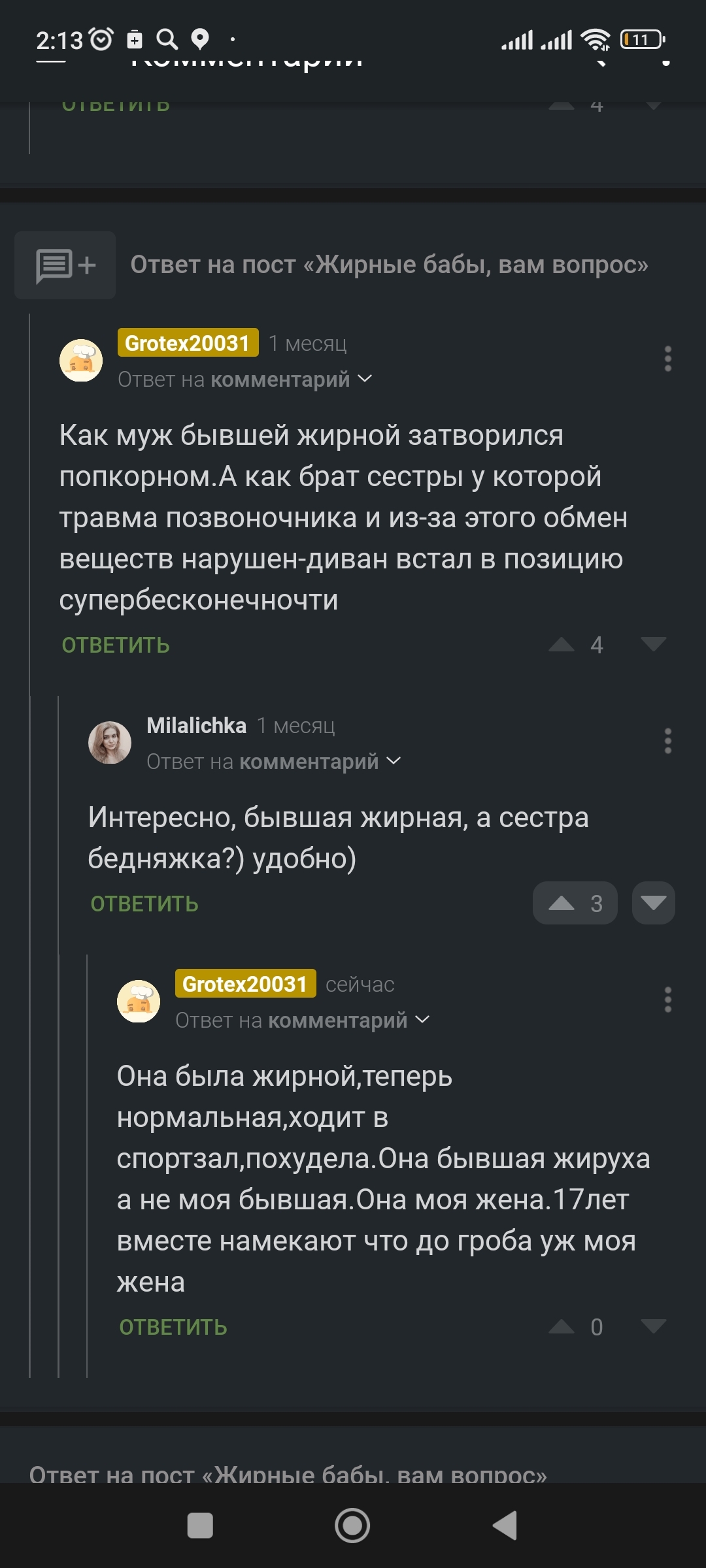Screen dimensions: 706x1568
Task: Tap ОТВЕТИТЬ under Milalichka's comment
Action: pyautogui.click(x=144, y=904)
